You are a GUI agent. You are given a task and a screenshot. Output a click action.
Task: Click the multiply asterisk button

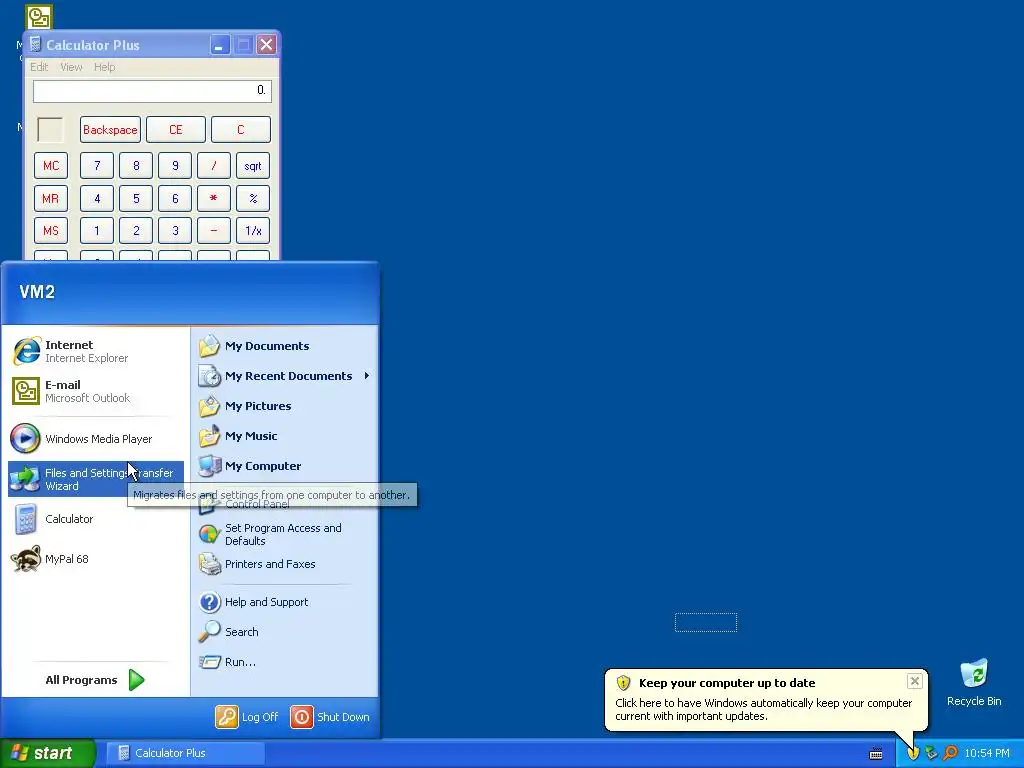[x=214, y=199]
